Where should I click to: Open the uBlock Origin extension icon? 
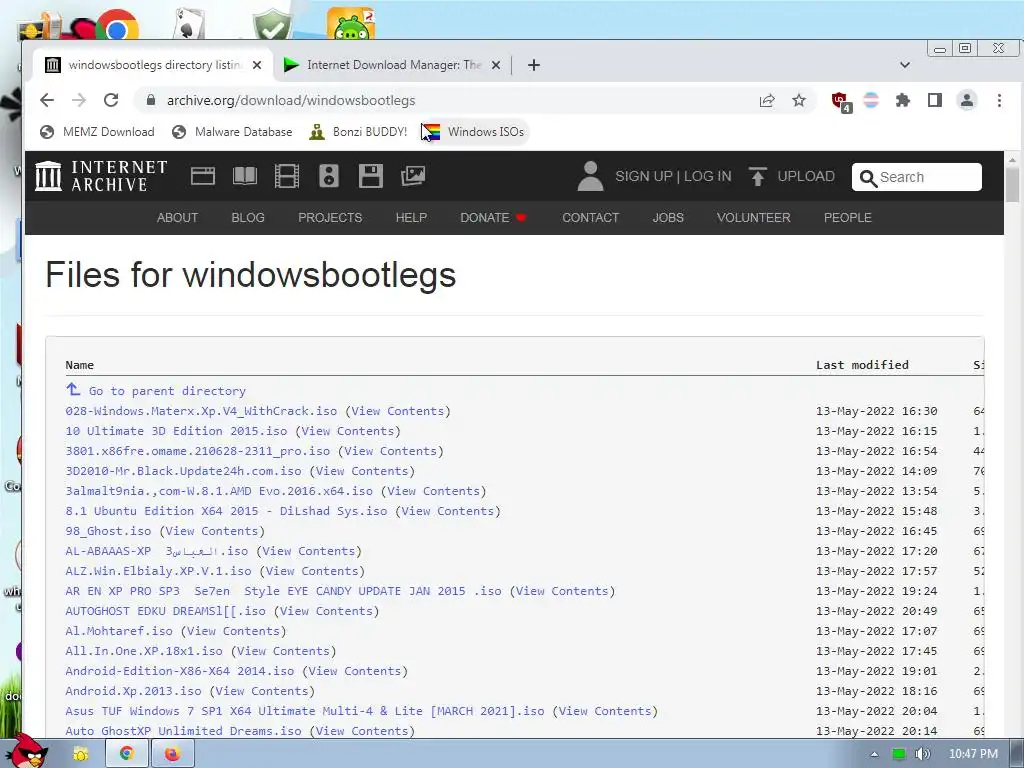tap(840, 102)
